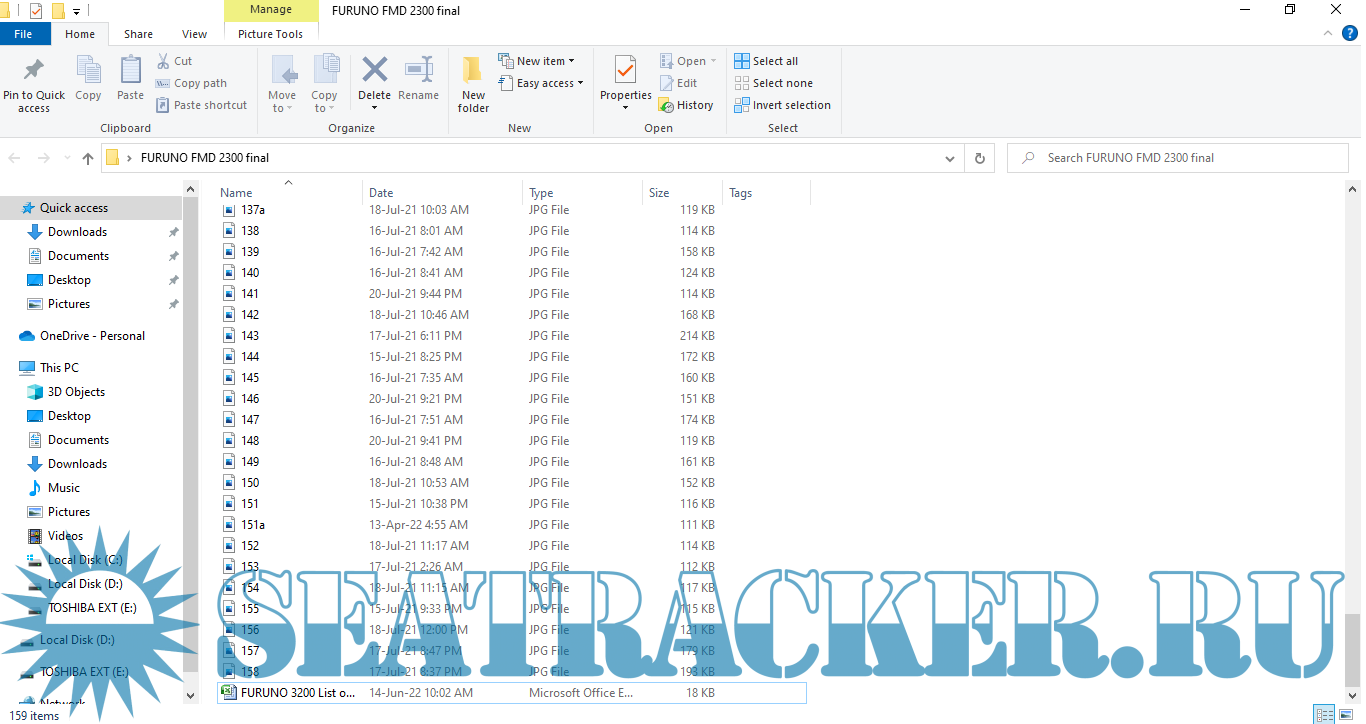
Task: Open the File menu tab
Action: tap(23, 34)
